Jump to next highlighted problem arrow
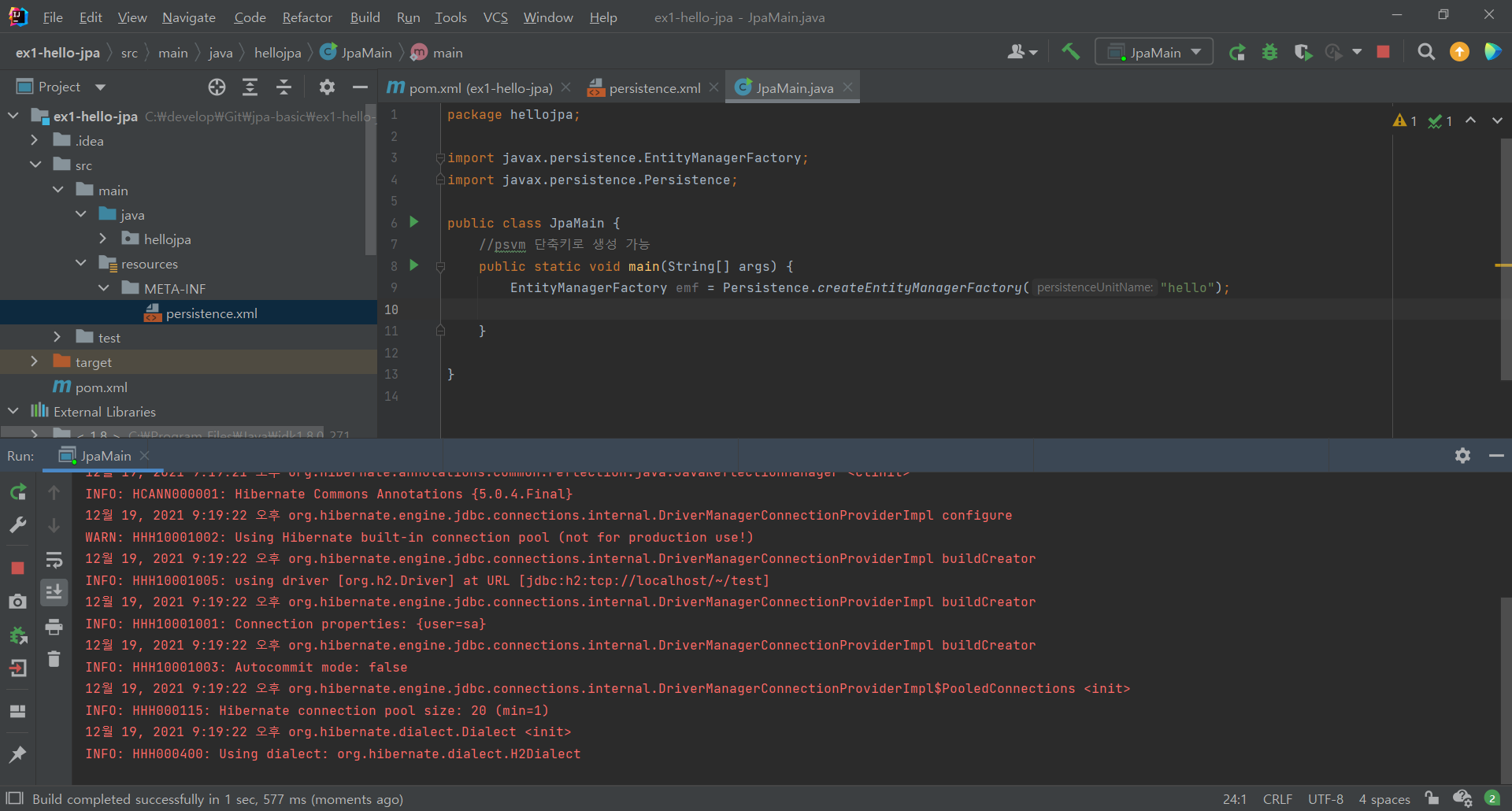 1497,120
